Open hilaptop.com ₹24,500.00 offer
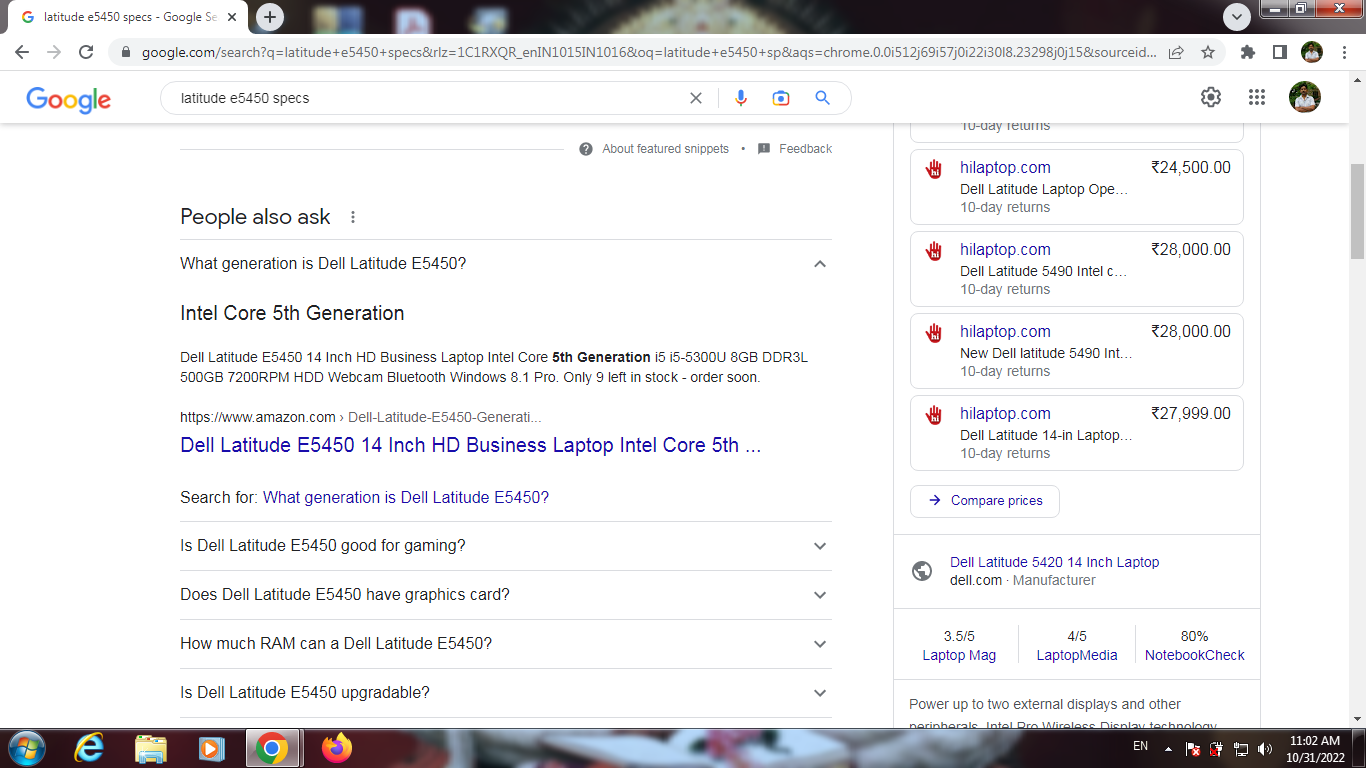 point(1077,187)
